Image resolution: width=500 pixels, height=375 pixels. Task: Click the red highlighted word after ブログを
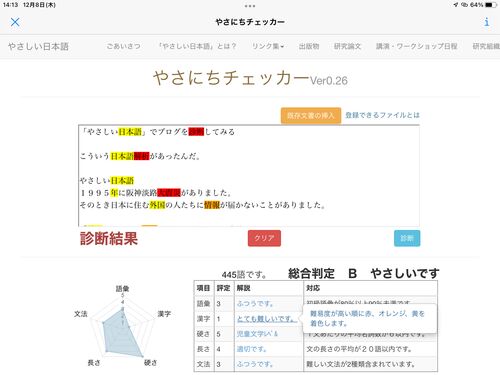click(x=196, y=132)
